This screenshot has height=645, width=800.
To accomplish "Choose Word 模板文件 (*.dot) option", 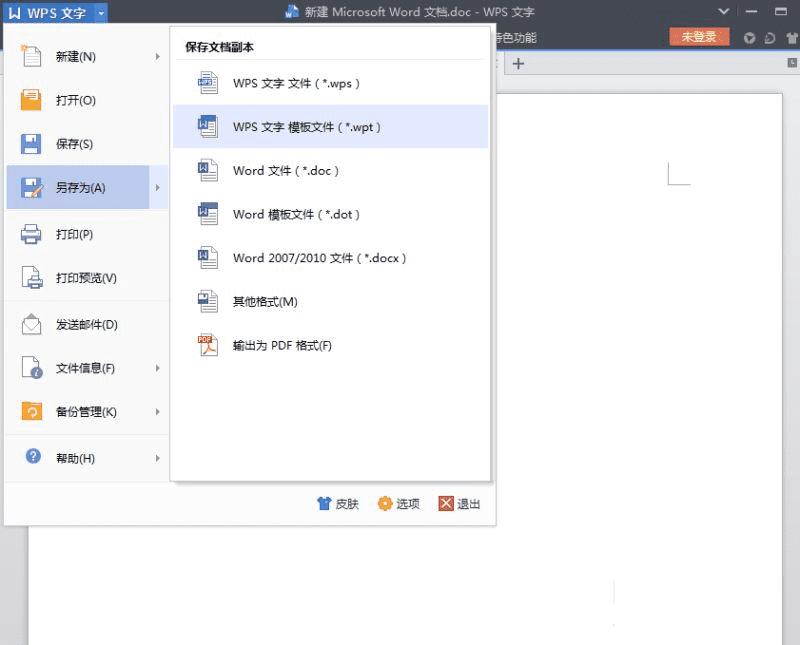I will click(x=331, y=214).
